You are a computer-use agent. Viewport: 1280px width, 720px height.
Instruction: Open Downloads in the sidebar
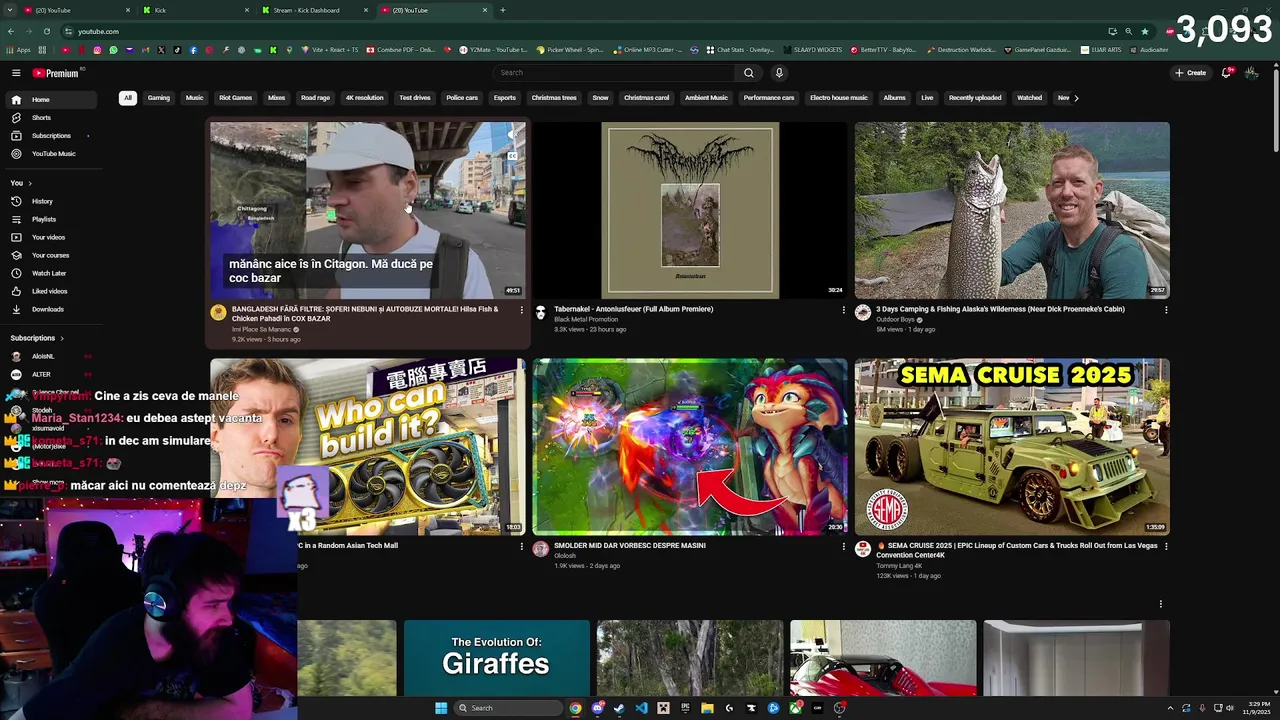[x=49, y=310]
